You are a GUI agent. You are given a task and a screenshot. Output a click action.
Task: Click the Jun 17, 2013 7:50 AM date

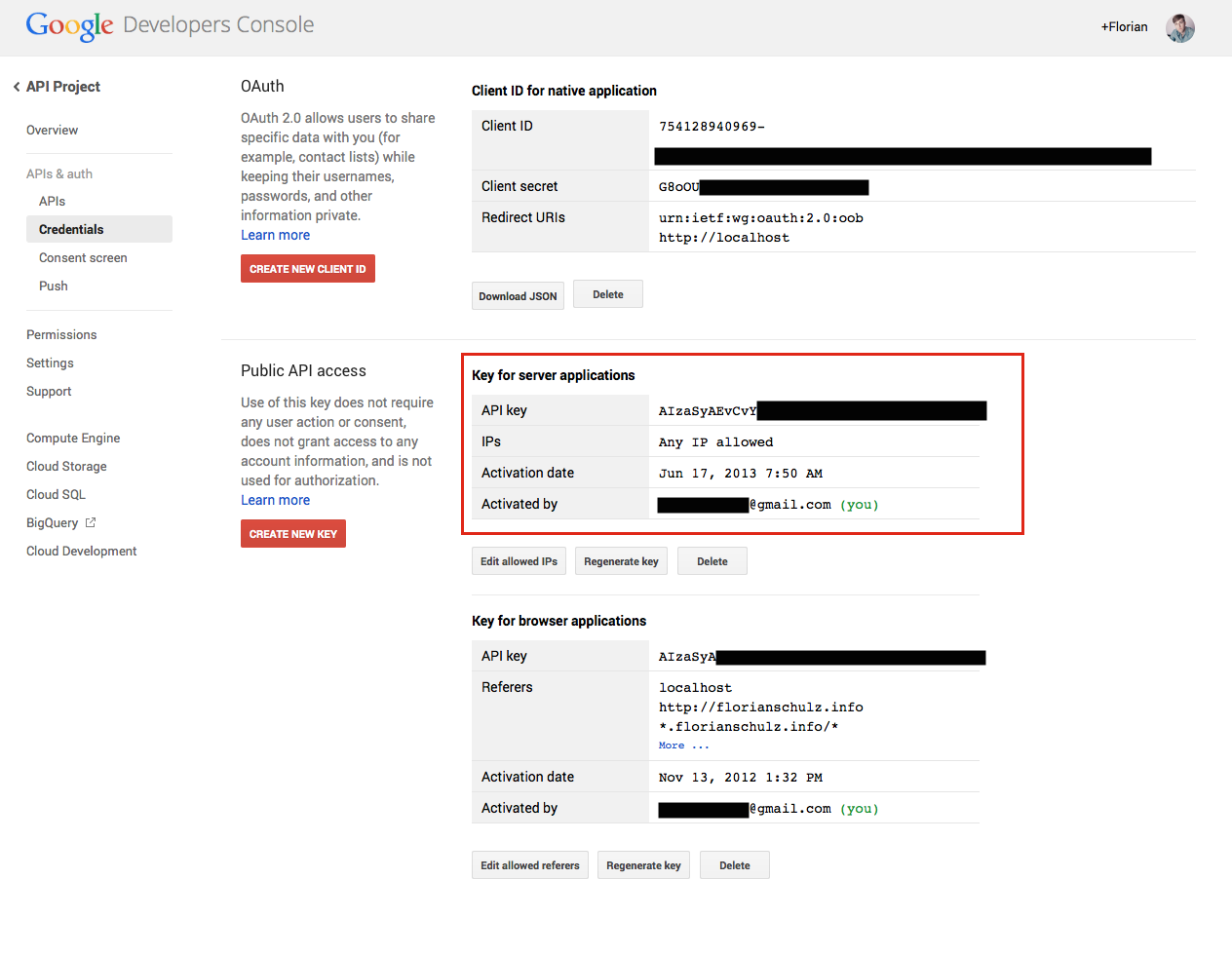pos(741,474)
